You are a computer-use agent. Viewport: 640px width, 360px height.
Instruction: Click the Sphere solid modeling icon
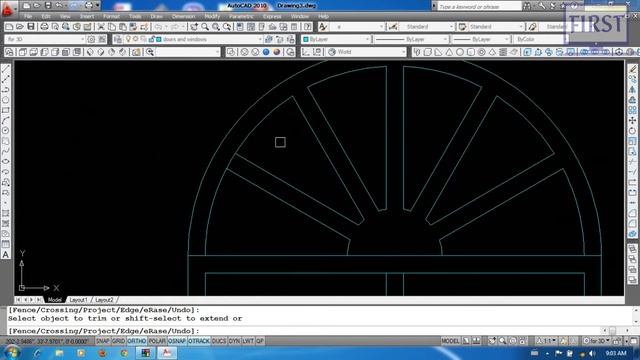(x=460, y=52)
